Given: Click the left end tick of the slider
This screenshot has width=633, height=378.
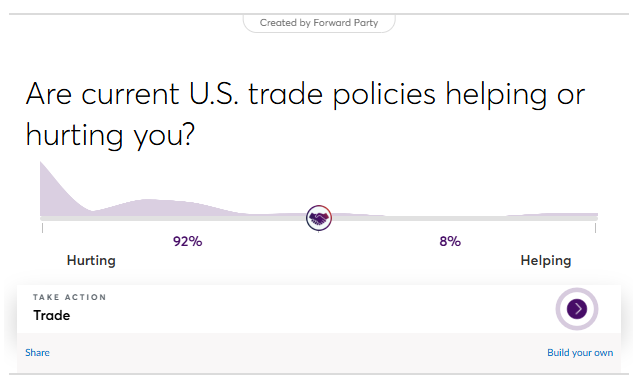Looking at the screenshot, I should tap(42, 228).
